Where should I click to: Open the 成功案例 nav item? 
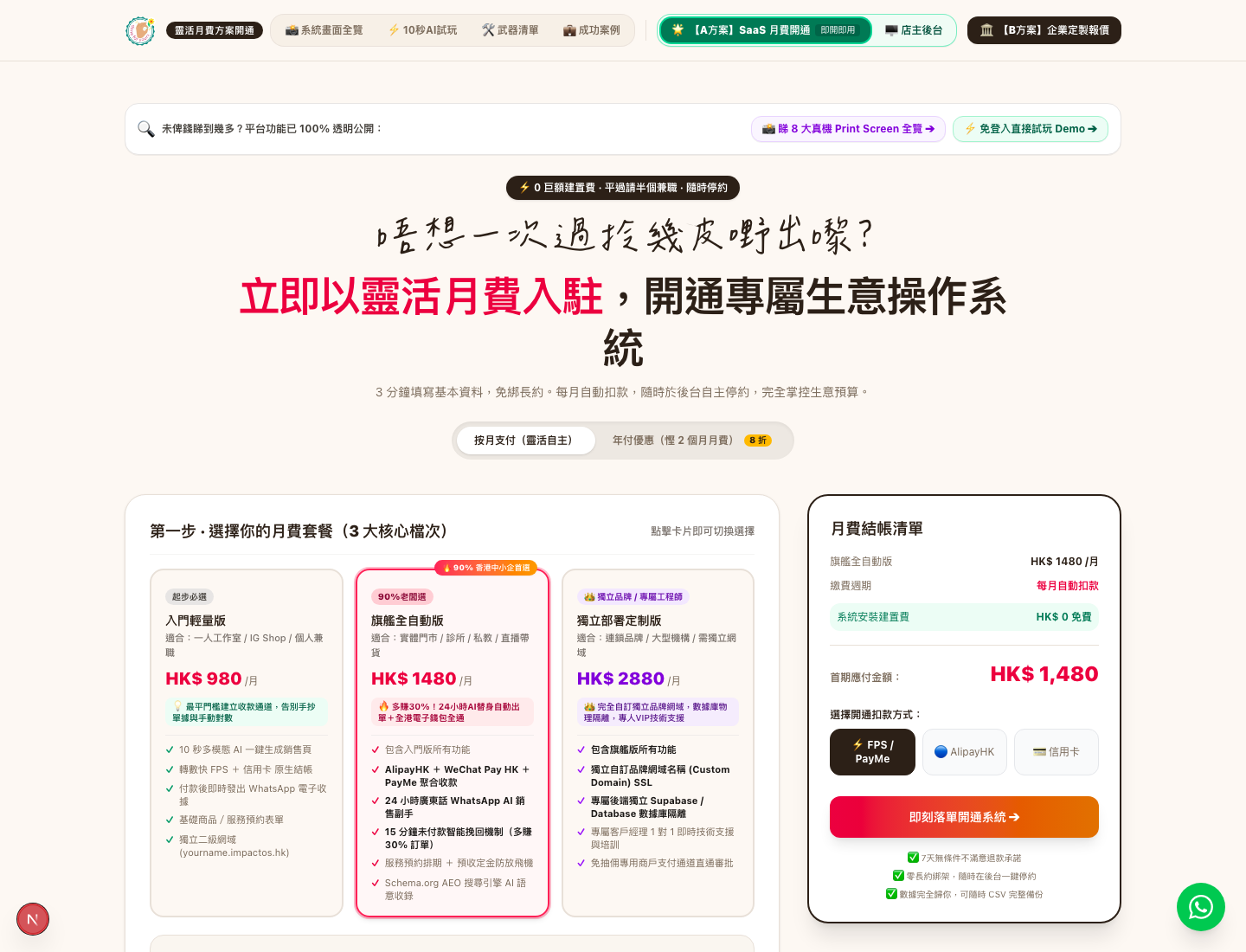592,30
